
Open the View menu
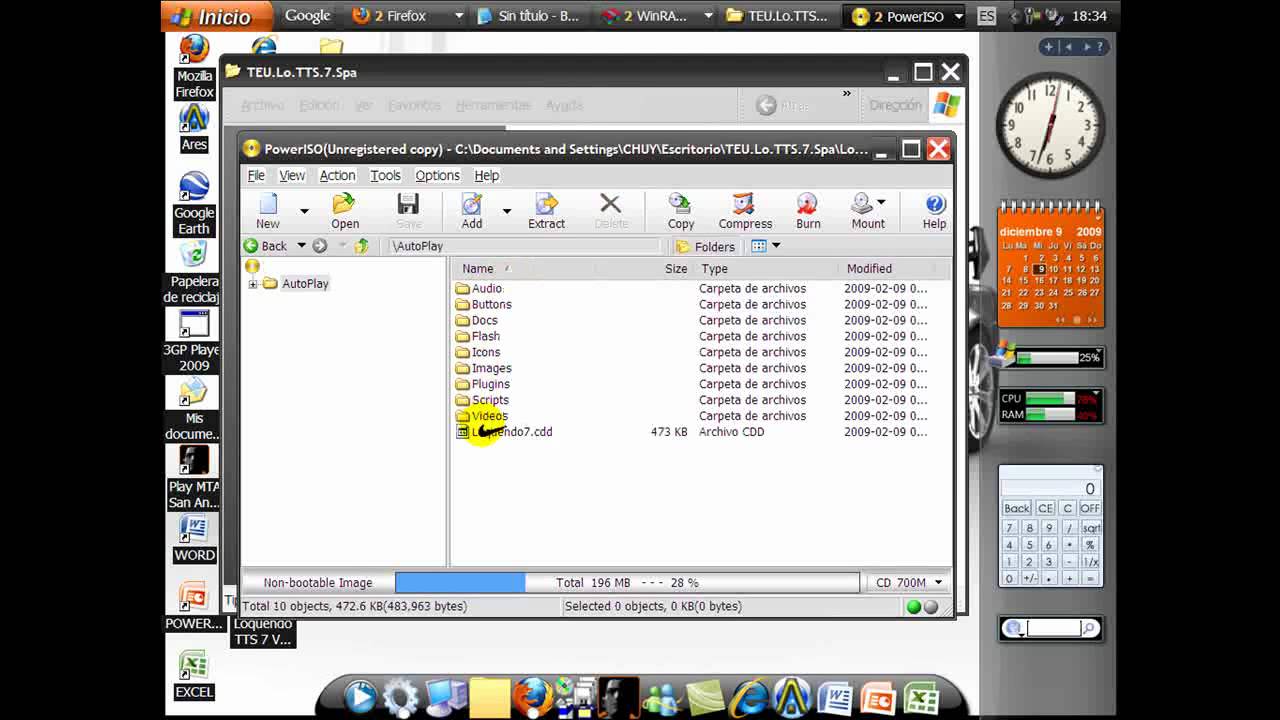pos(292,175)
